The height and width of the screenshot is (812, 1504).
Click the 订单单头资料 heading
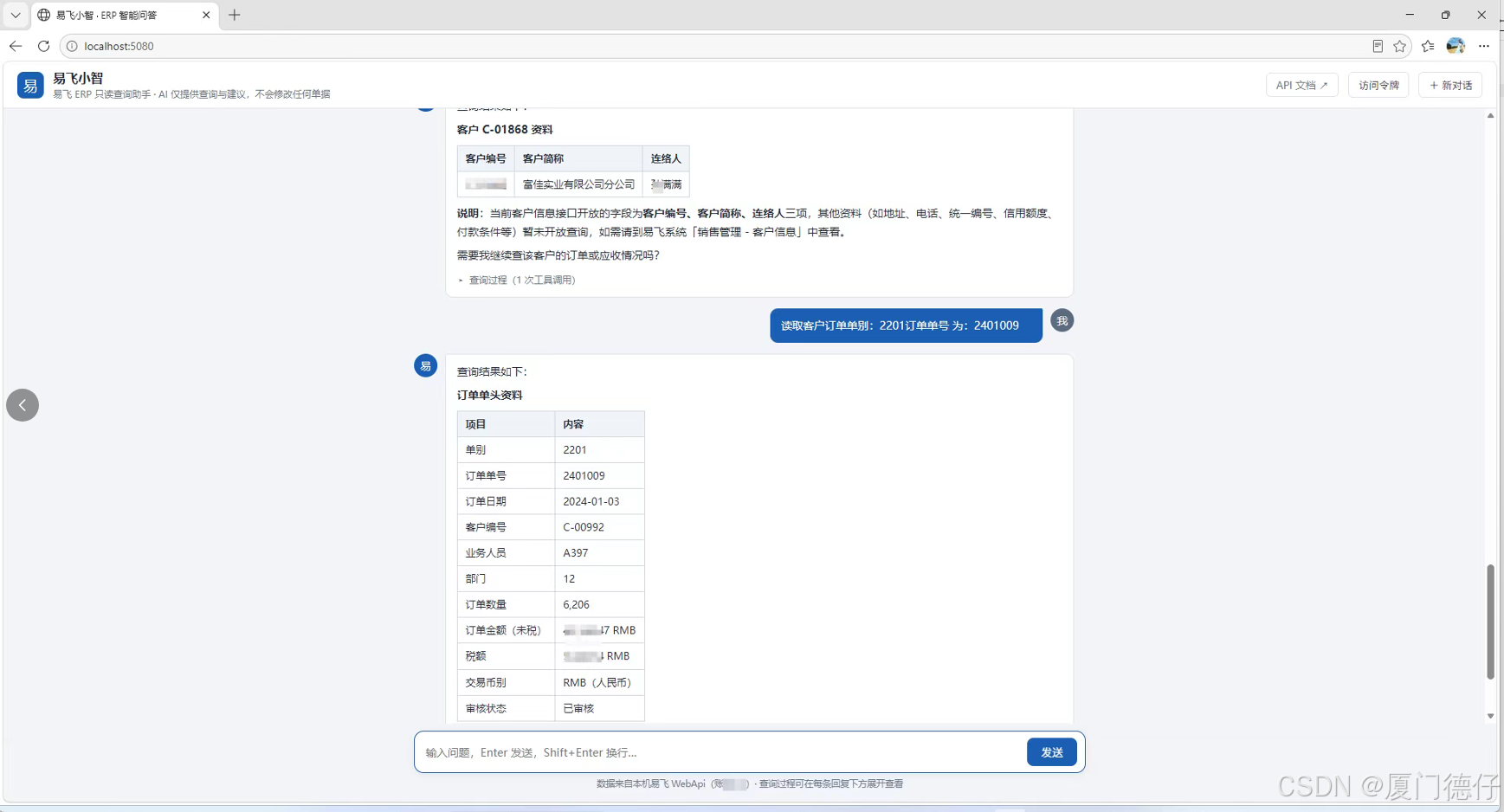pos(490,396)
